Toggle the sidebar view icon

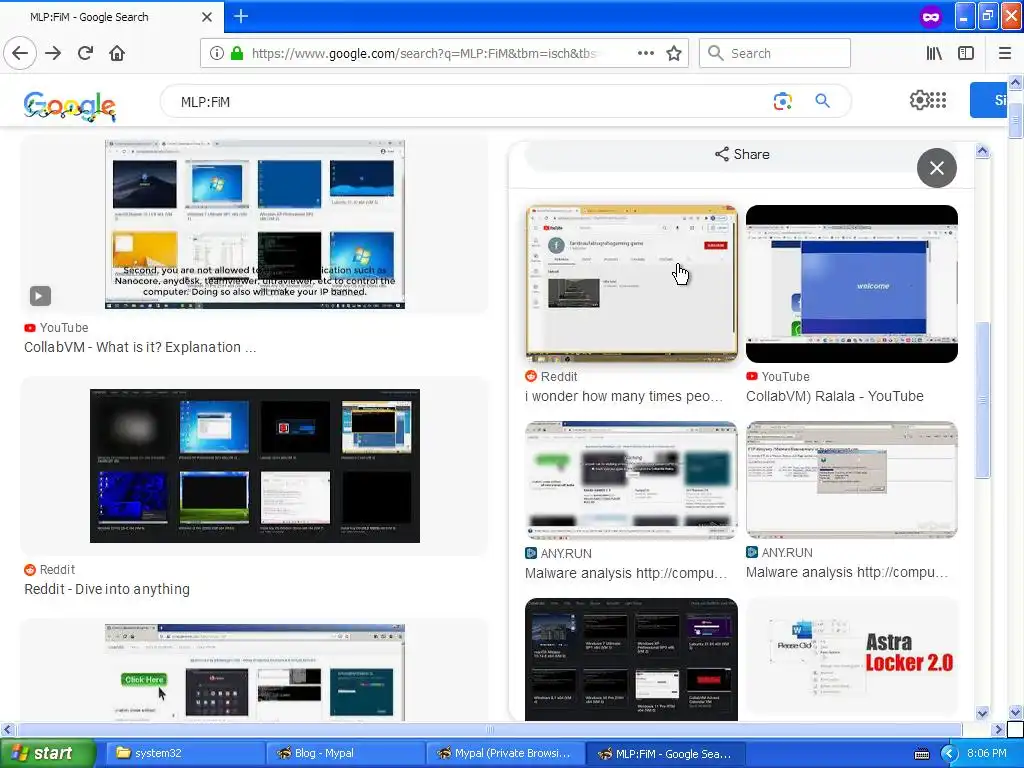pyautogui.click(x=966, y=53)
